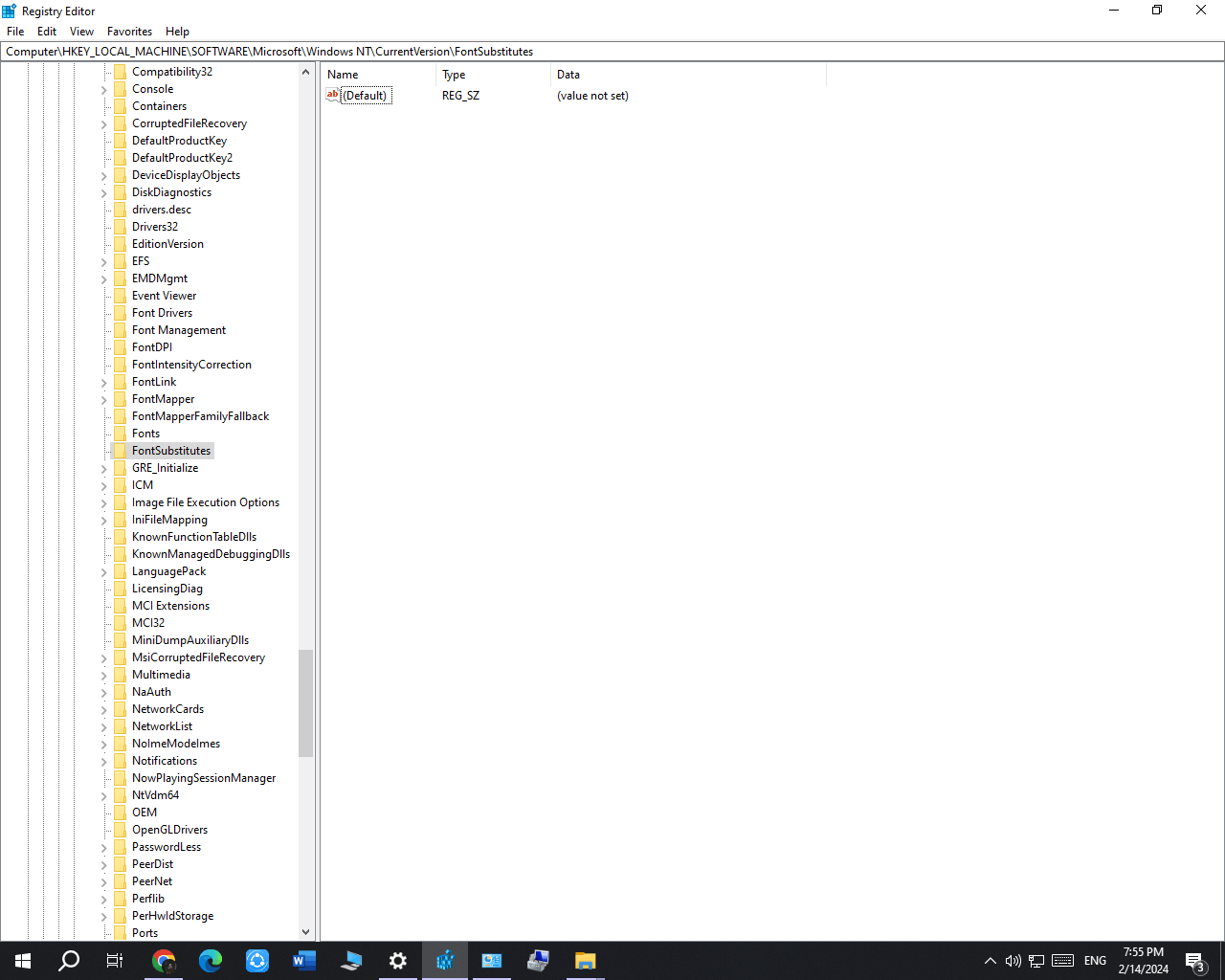1225x980 pixels.
Task: Select the FontDPI key
Action: (x=152, y=347)
